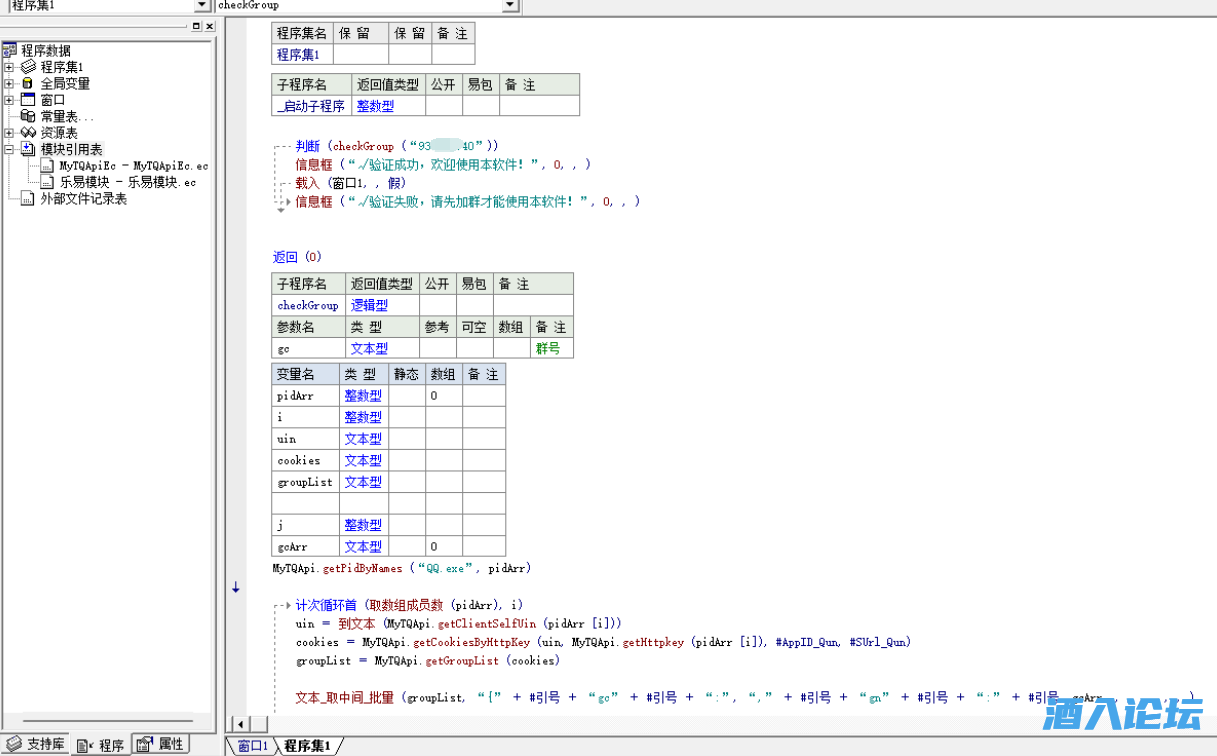Expand the 全局变量 tree node
1217x756 pixels.
(9, 84)
